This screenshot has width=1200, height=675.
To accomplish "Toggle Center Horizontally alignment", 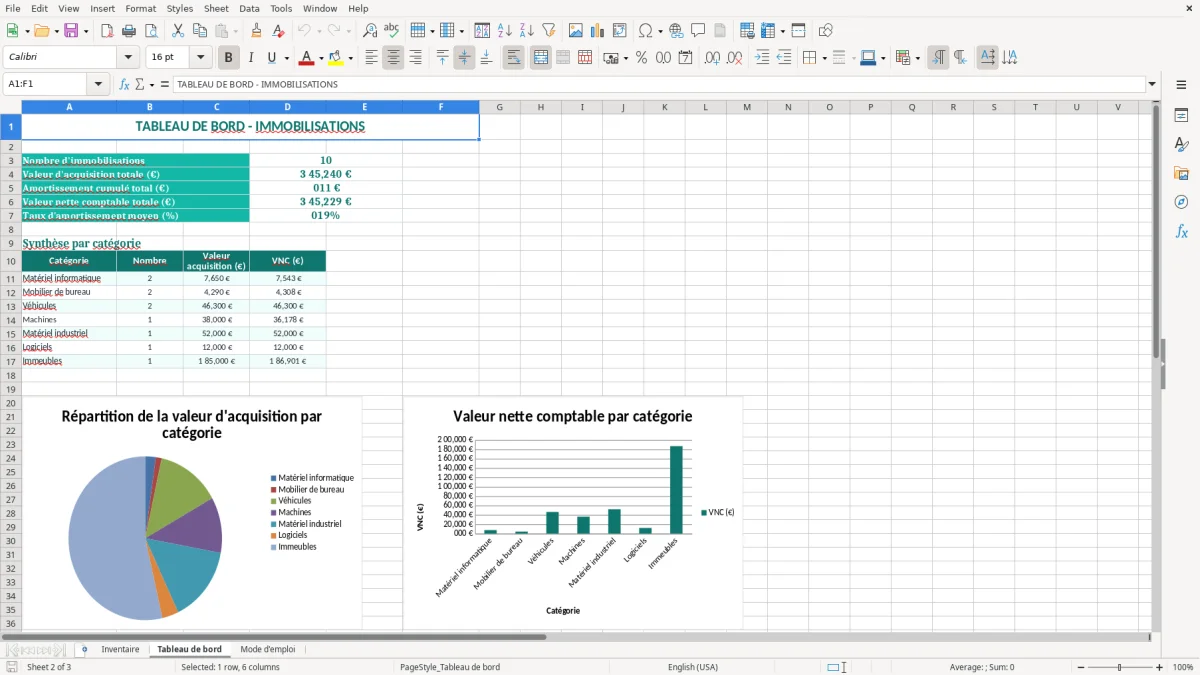I will pos(393,58).
